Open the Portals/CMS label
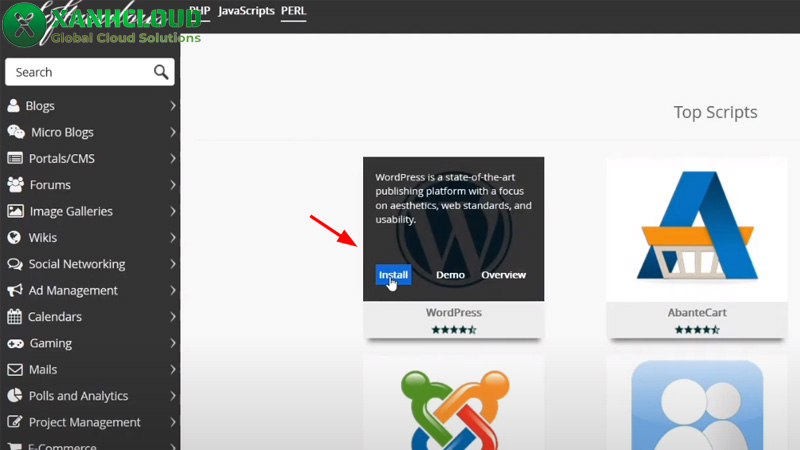800x450 pixels. click(62, 158)
